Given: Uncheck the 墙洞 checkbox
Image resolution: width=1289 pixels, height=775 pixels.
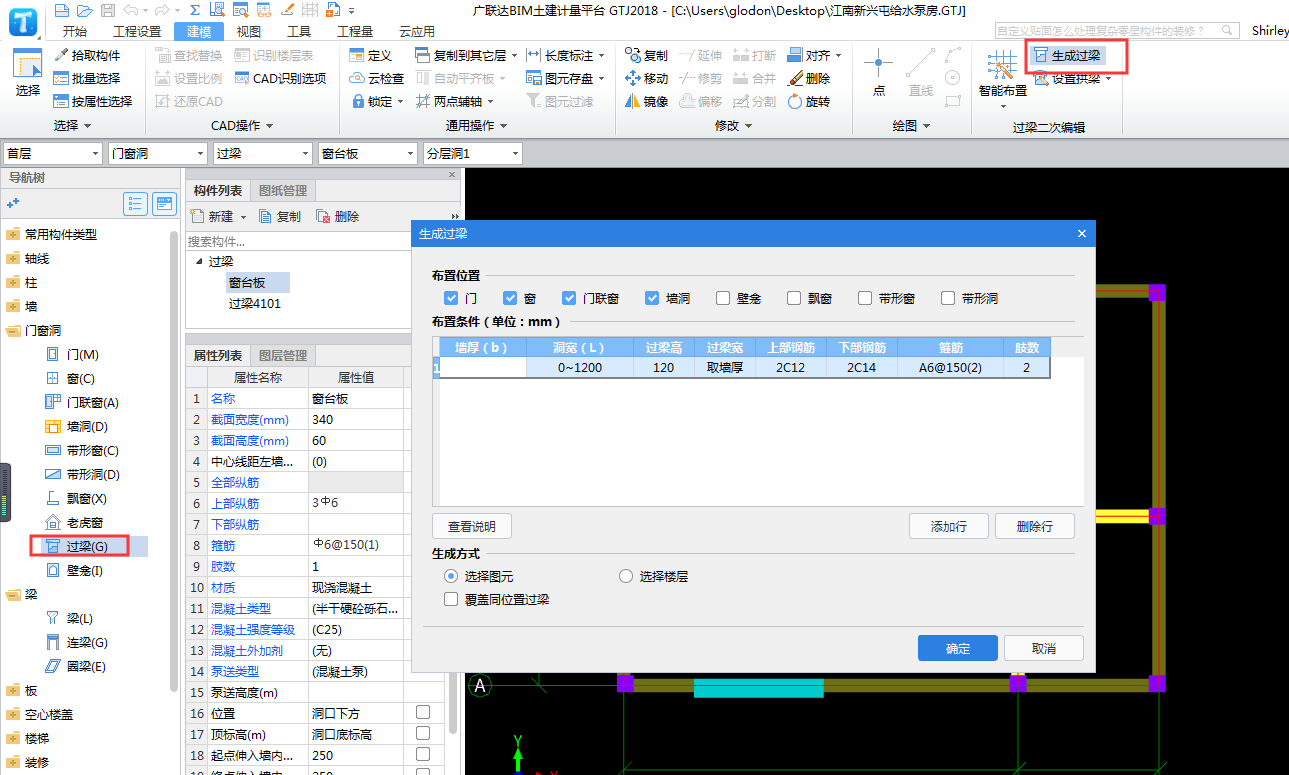Looking at the screenshot, I should point(653,298).
